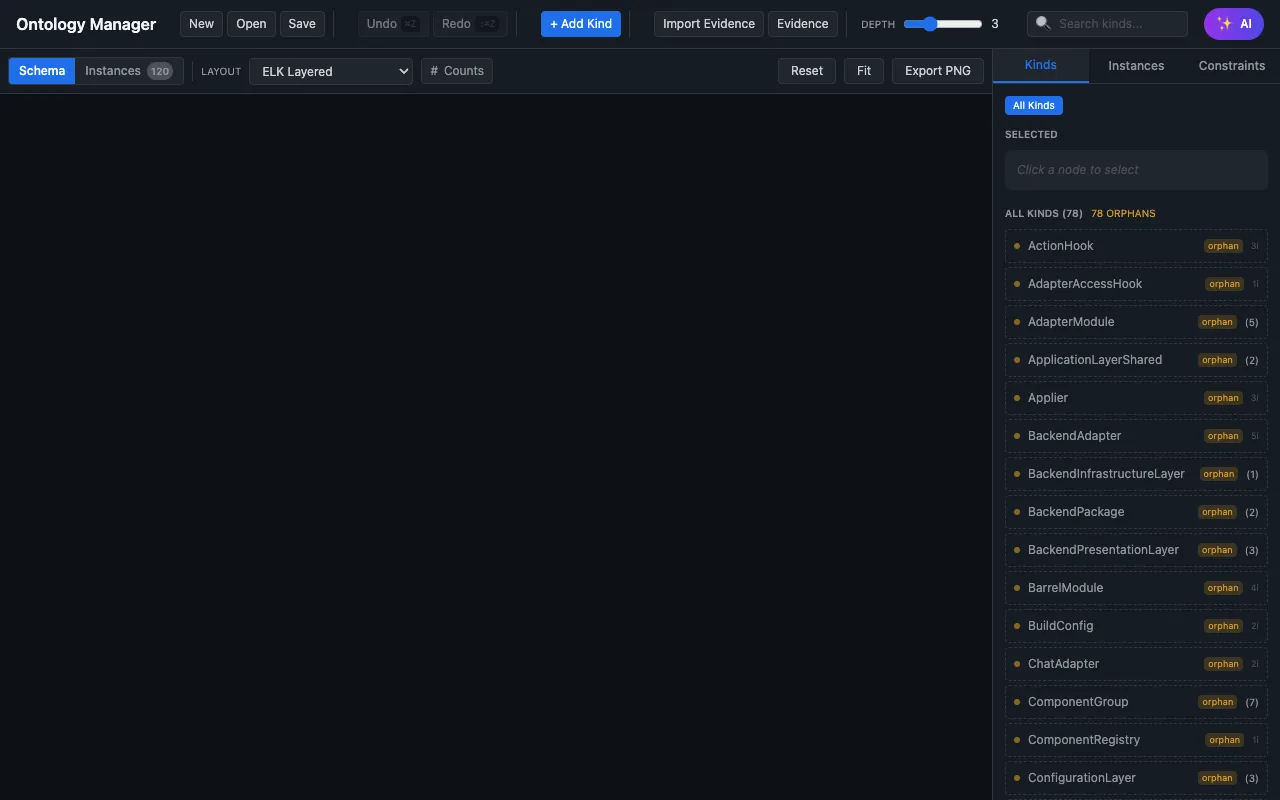The image size is (1280, 800).
Task: Switch to Schema view
Action: (42, 71)
